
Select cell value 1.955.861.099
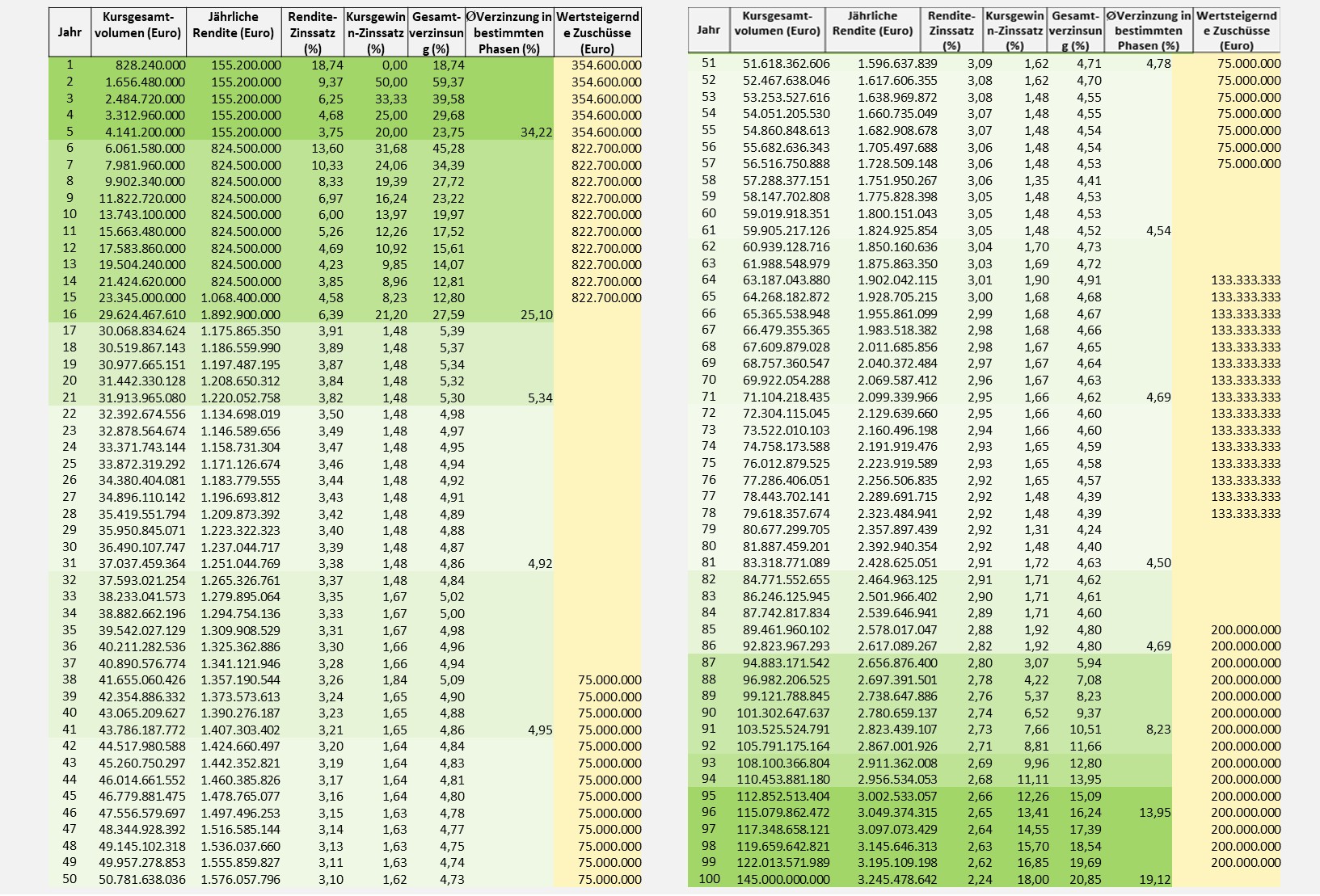(897, 313)
